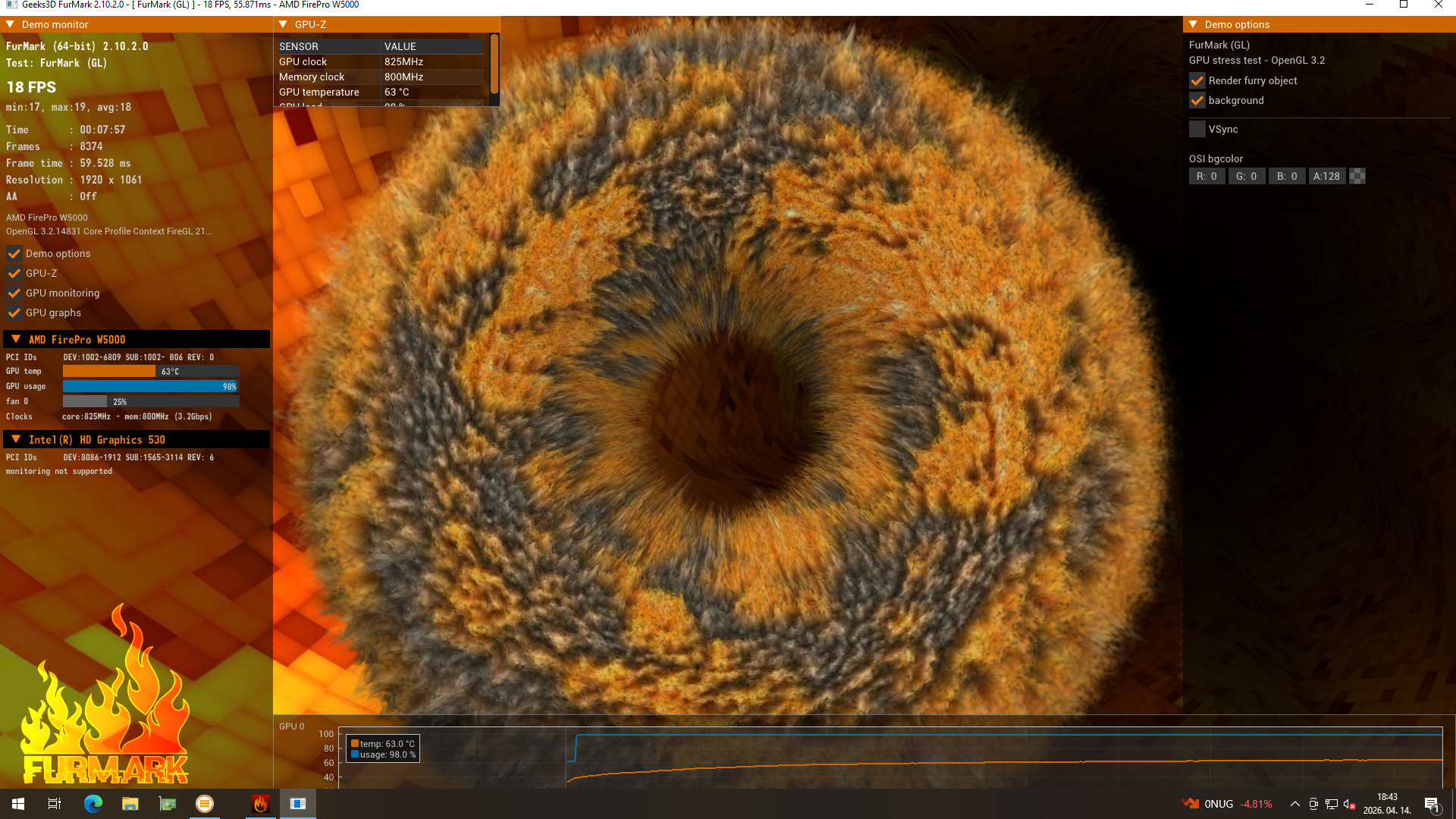The height and width of the screenshot is (819, 1456).
Task: Uncheck the GPU graphs checkbox
Action: coord(14,312)
